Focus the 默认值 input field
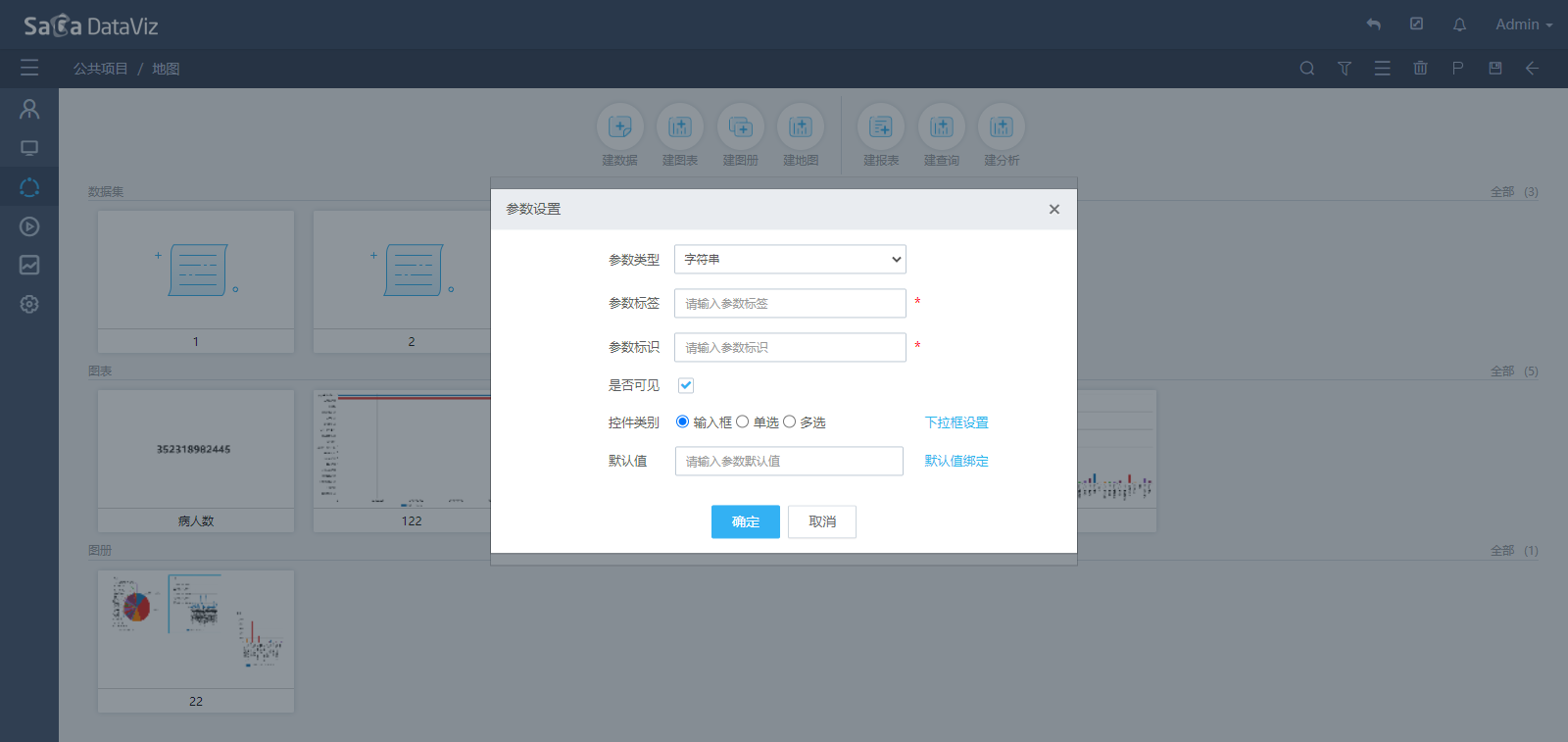 tap(789, 461)
